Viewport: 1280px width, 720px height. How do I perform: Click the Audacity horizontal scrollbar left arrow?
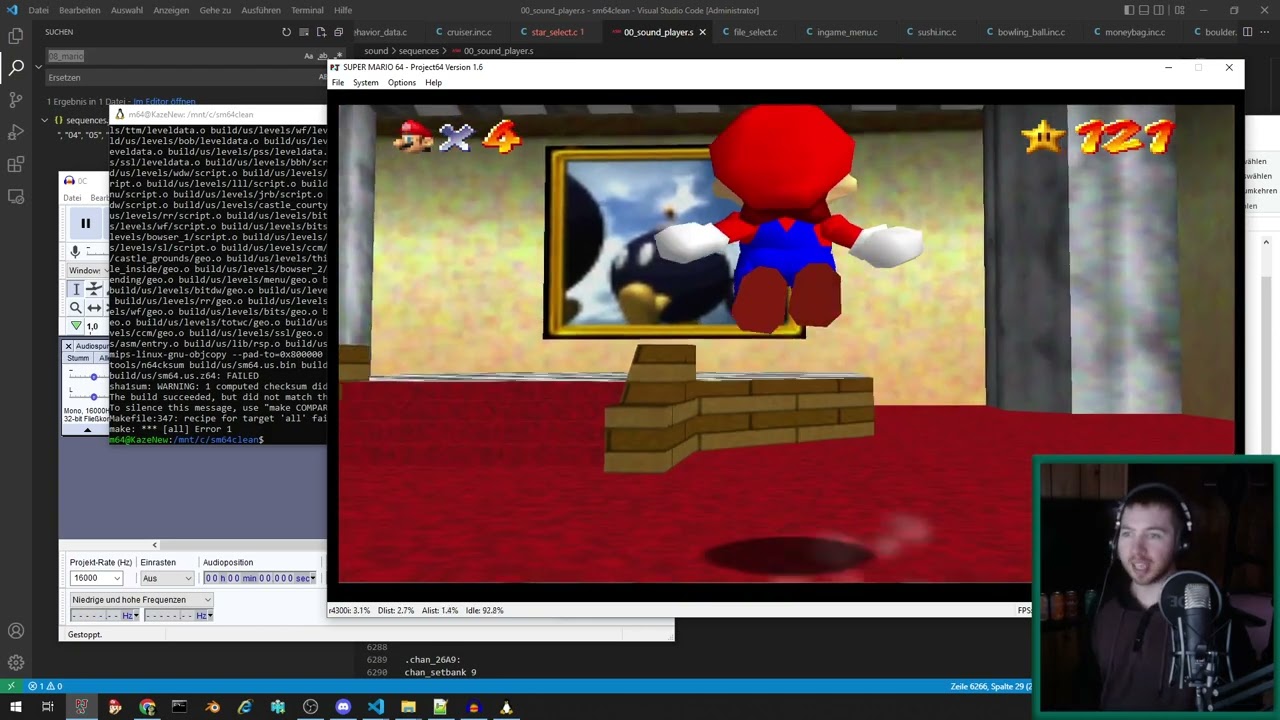coord(154,545)
